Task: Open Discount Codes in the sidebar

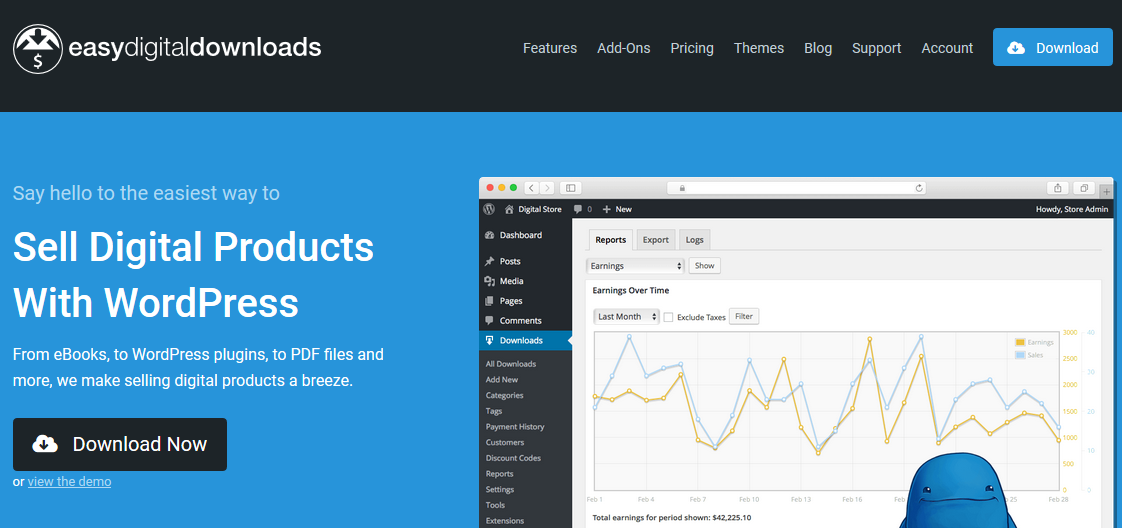Action: (x=513, y=458)
